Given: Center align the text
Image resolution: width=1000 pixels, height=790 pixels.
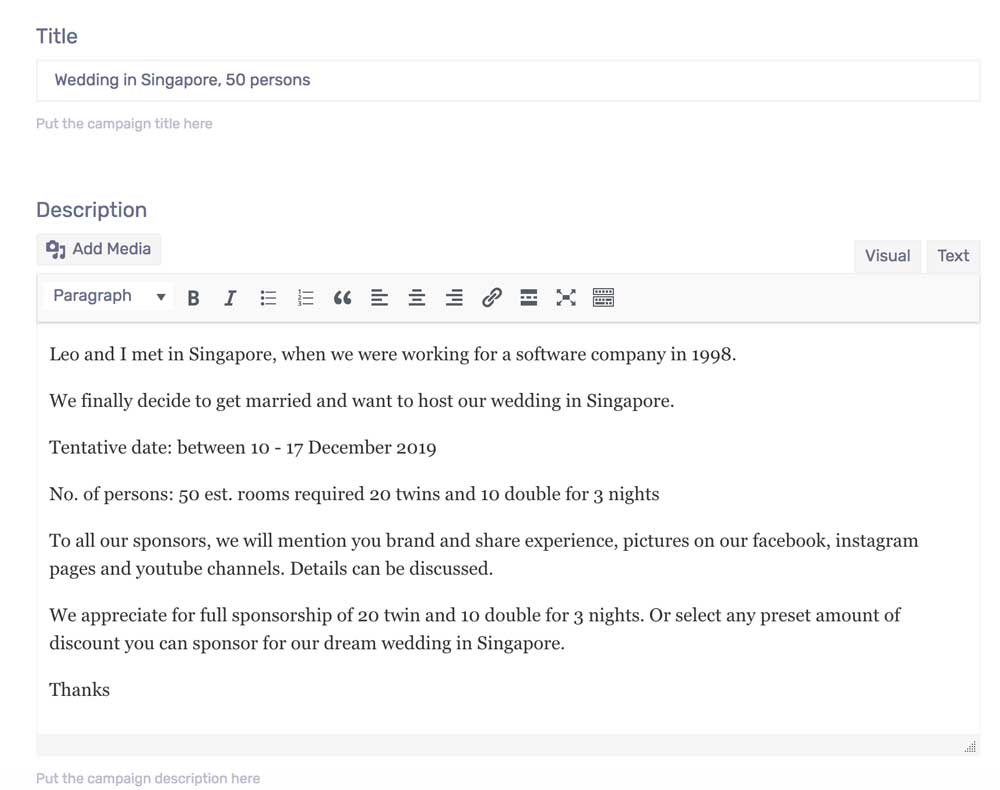Looking at the screenshot, I should tap(417, 298).
